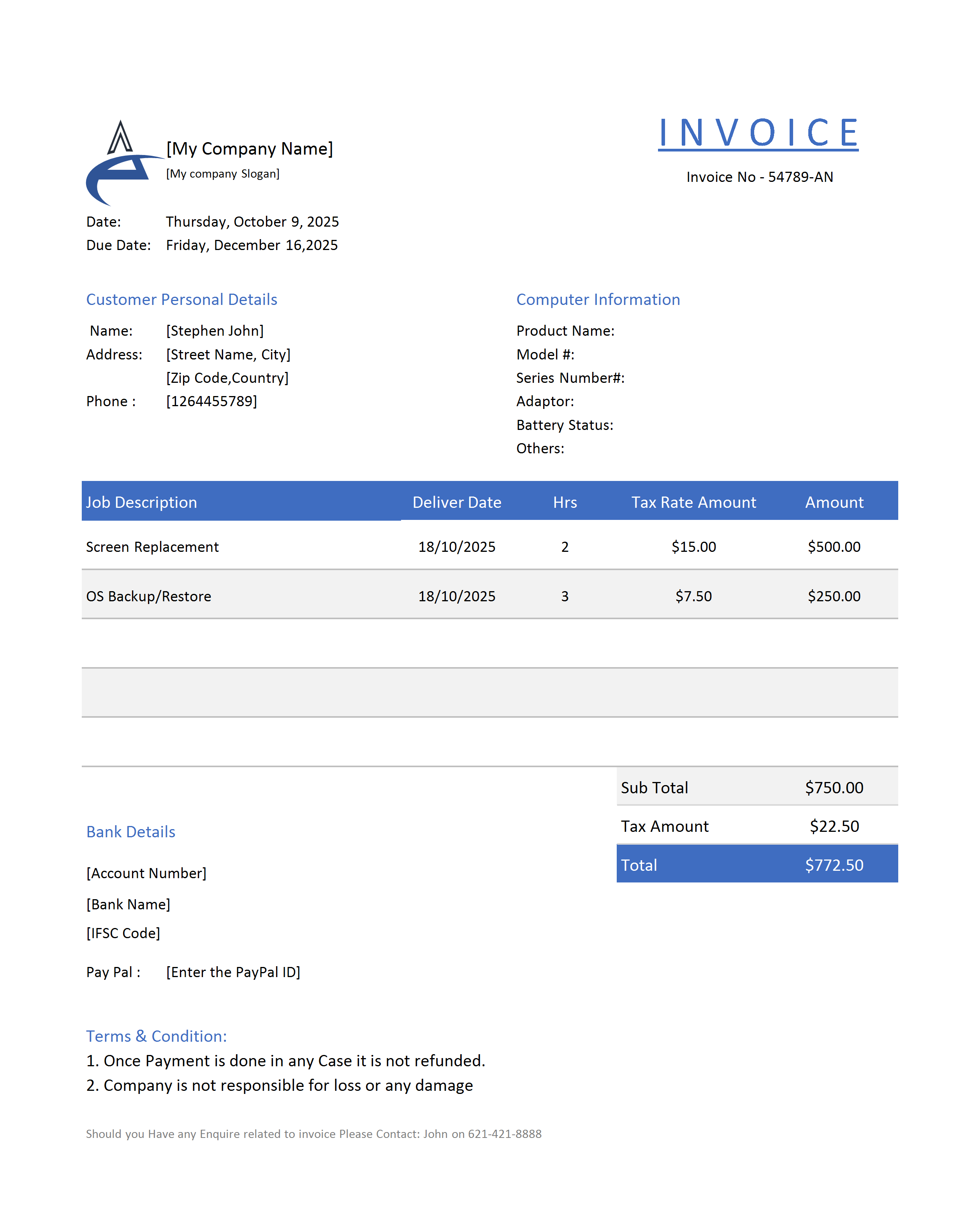
Task: Select the Terms & Condition: heading
Action: pos(157,1036)
